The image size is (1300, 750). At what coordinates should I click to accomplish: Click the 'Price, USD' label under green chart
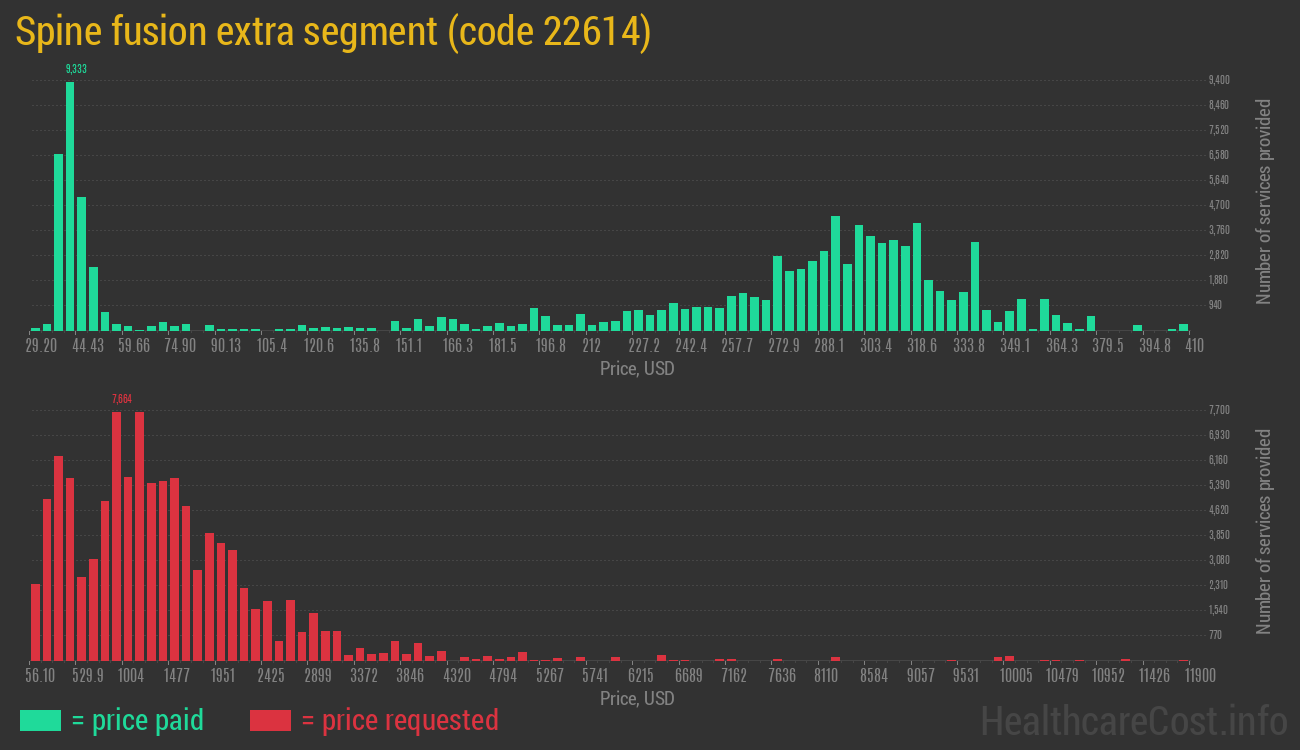point(637,368)
